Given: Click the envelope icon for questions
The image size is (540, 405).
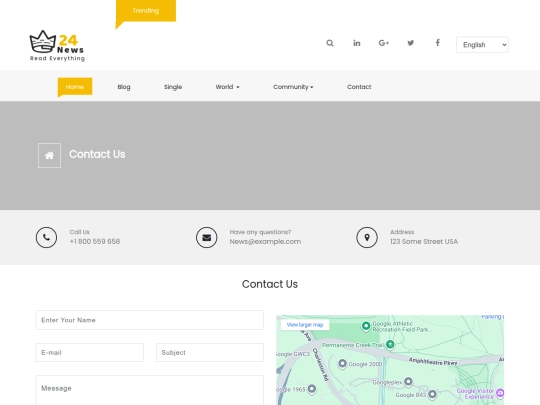Looking at the screenshot, I should [207, 237].
